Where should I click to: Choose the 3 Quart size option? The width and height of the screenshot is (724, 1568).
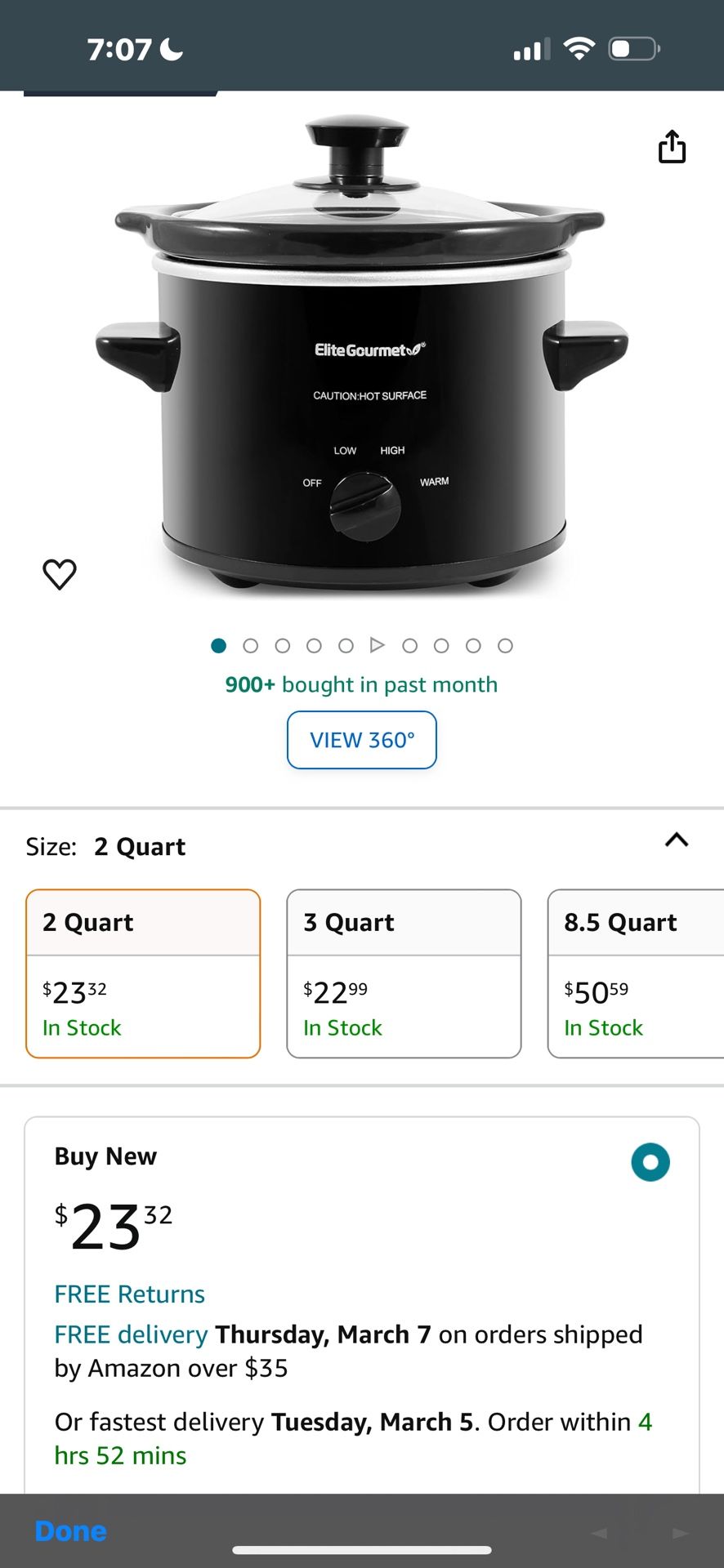click(x=404, y=973)
